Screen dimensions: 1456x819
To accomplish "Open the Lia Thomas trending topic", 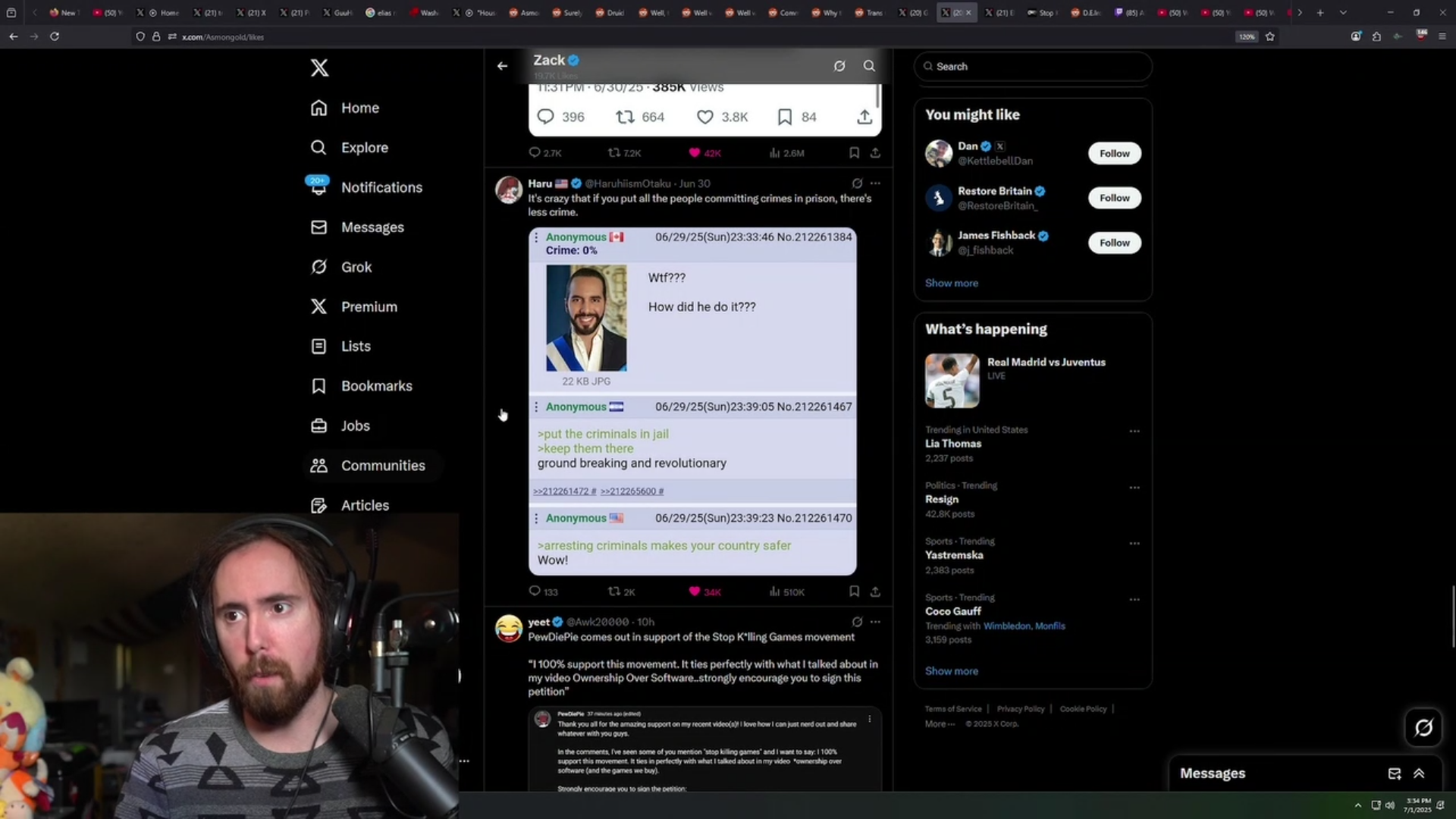I will pos(952,444).
